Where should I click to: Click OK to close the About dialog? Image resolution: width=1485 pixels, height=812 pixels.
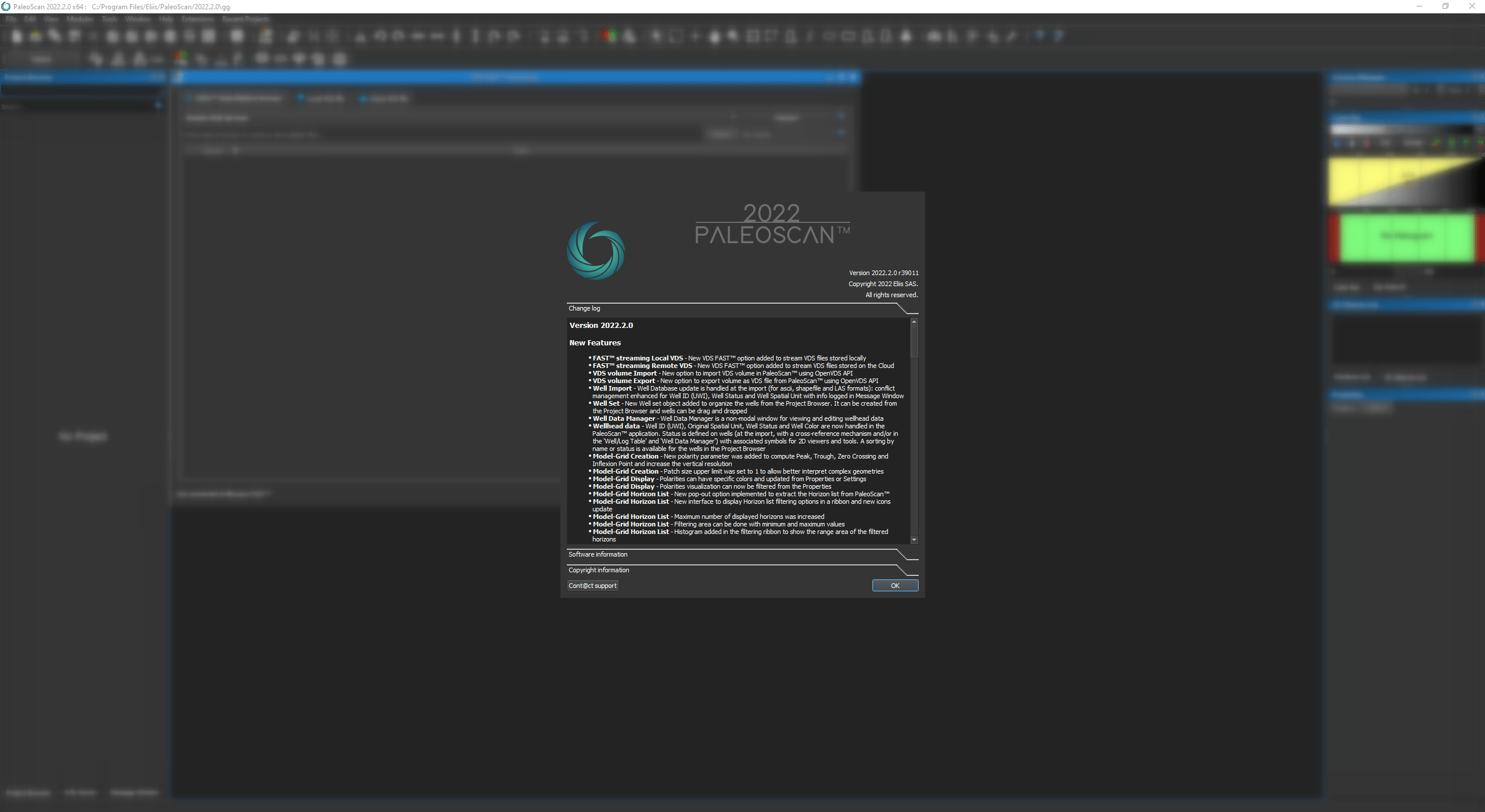895,586
